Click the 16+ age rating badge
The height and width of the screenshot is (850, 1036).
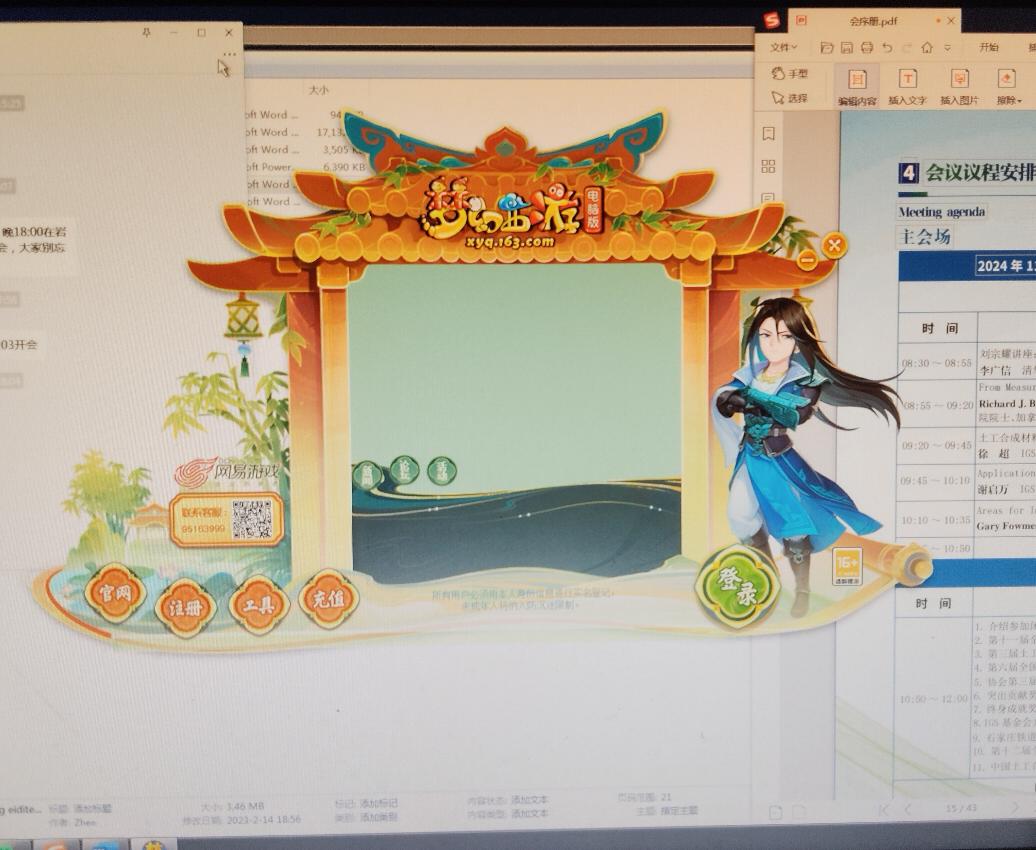(x=847, y=566)
